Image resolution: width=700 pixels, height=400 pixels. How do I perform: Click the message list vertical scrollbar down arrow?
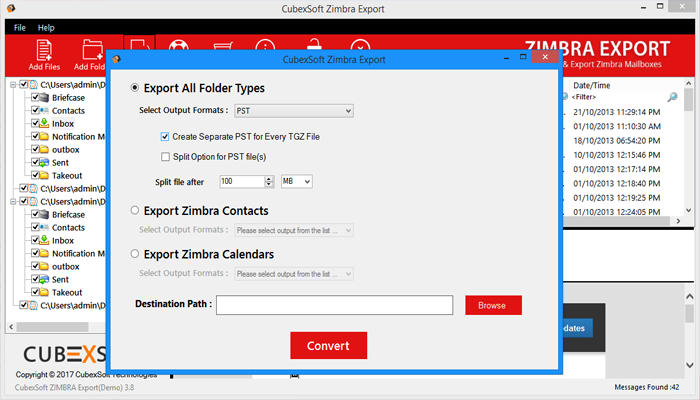pyautogui.click(x=688, y=210)
